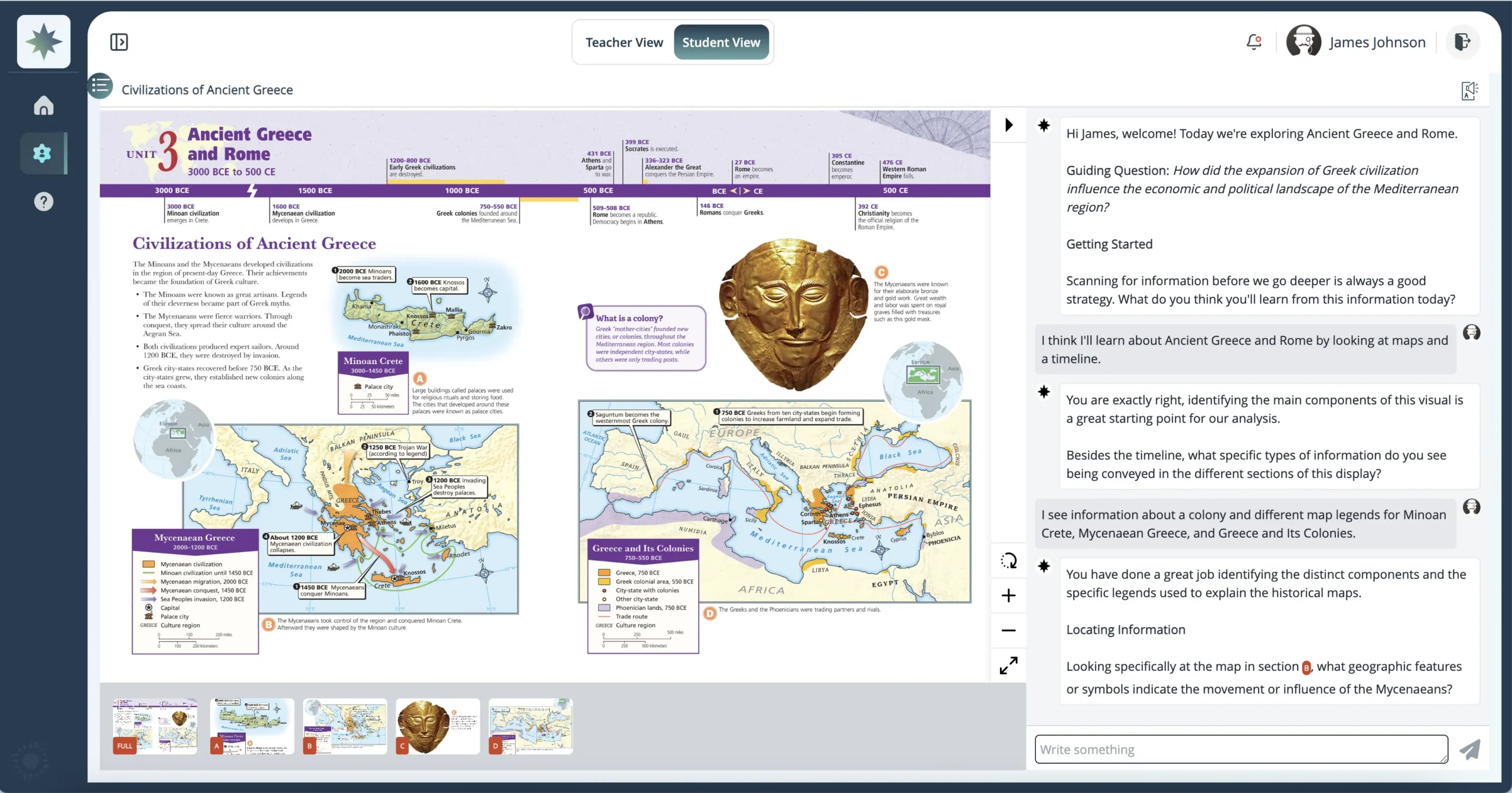The width and height of the screenshot is (1512, 793).
Task: Select thumbnail A Minoan Crete
Action: click(x=252, y=726)
